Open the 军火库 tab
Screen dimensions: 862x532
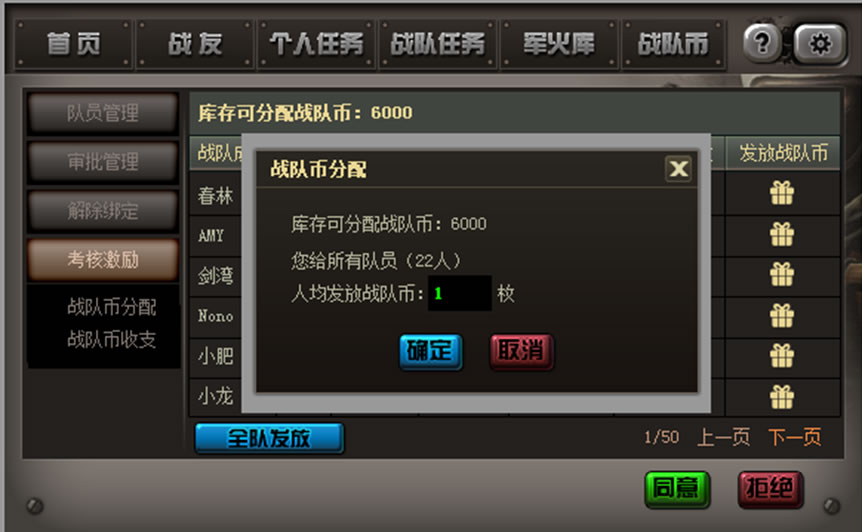pyautogui.click(x=559, y=44)
